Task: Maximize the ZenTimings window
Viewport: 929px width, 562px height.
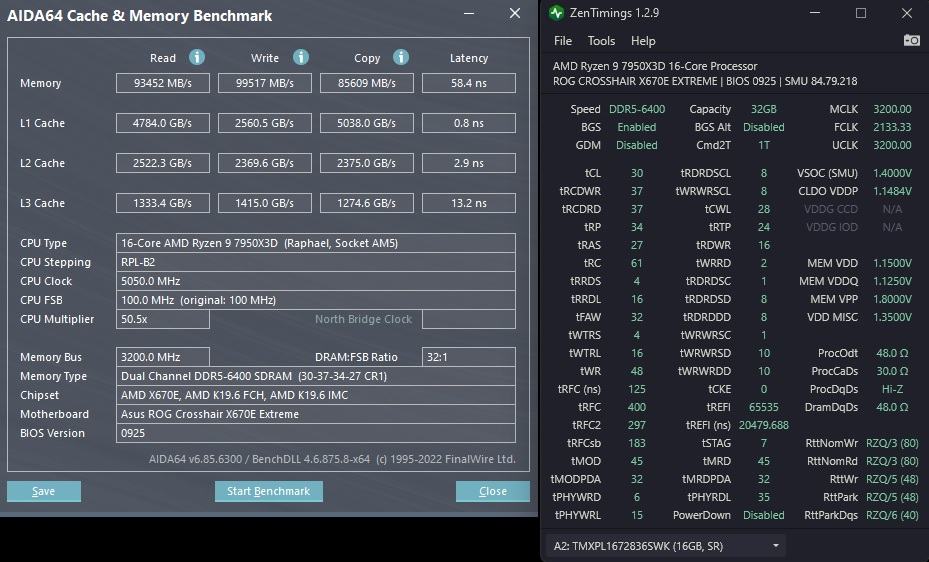Action: (x=861, y=13)
